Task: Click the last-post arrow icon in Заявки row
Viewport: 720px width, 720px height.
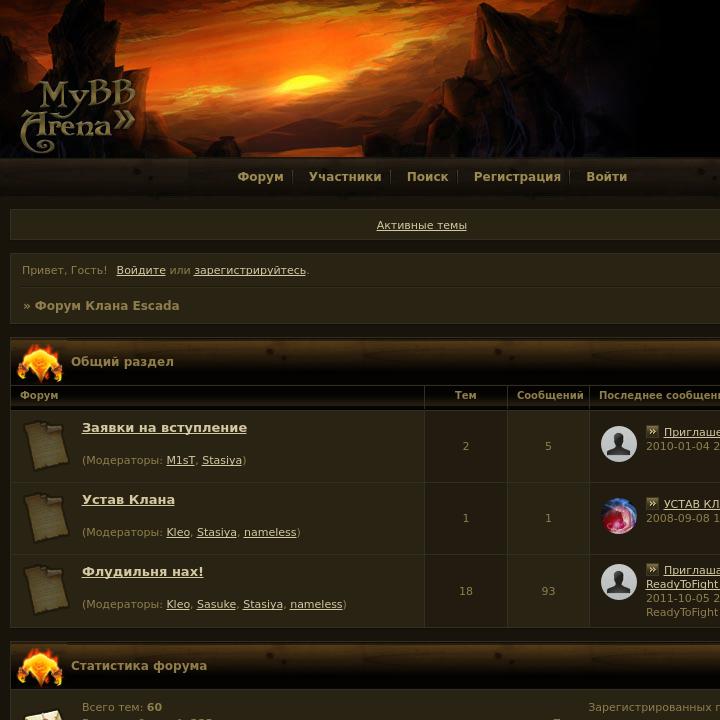Action: point(652,431)
